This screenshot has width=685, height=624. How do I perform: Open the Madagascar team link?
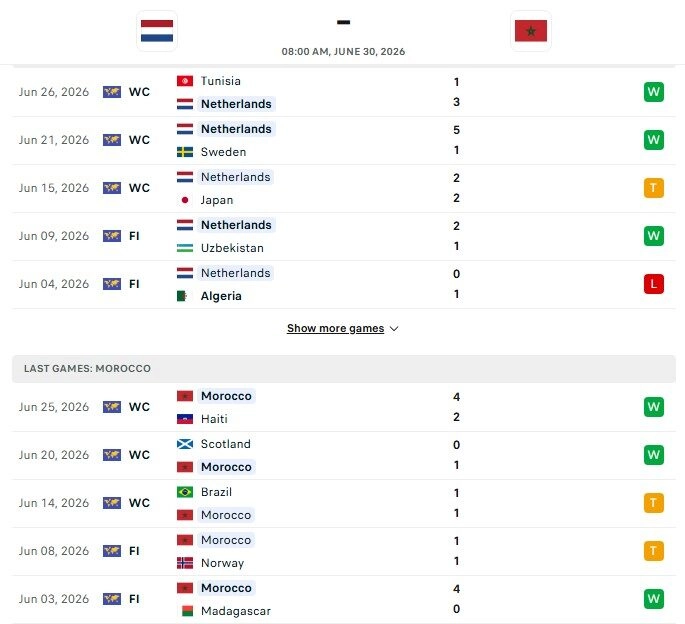coord(236,611)
